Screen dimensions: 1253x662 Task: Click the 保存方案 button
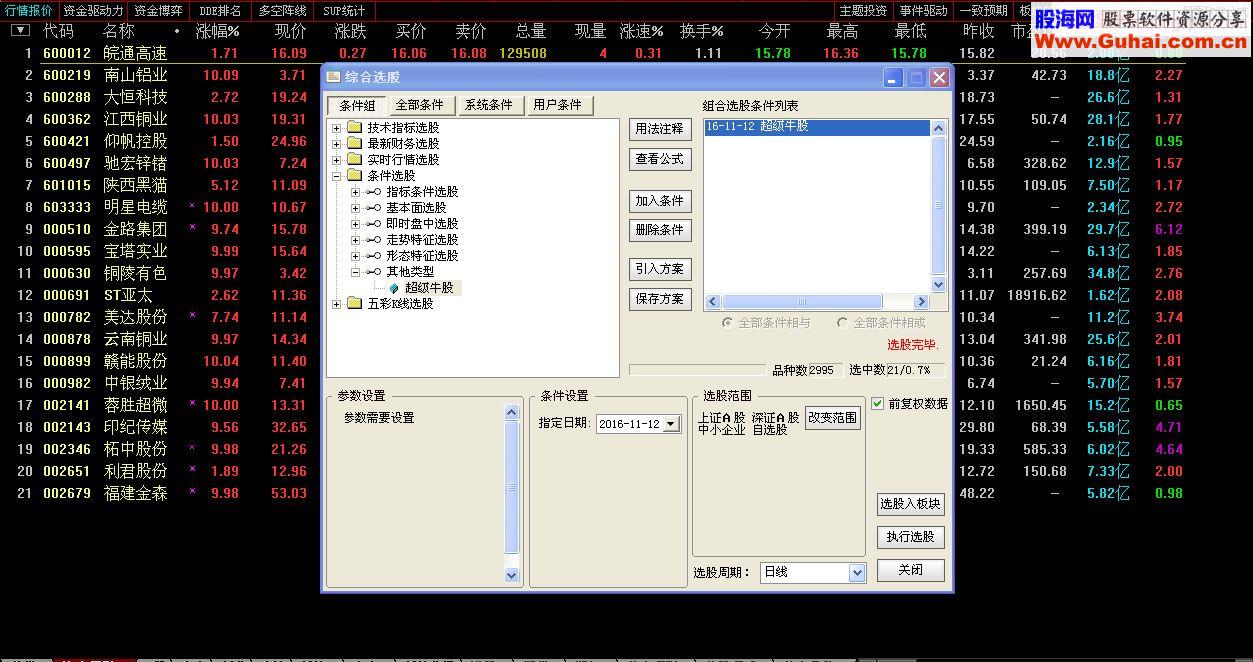[x=660, y=299]
